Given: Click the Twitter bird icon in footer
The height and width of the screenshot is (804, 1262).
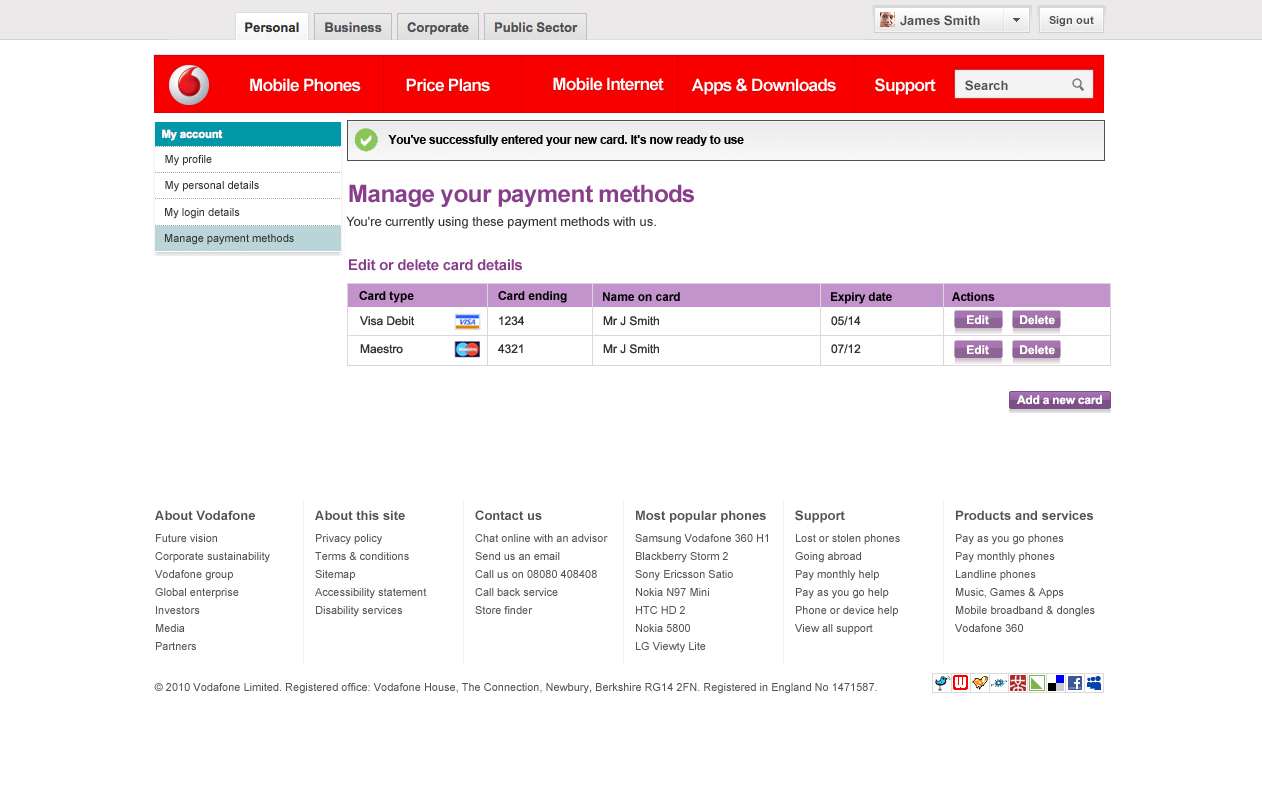Looking at the screenshot, I should pyautogui.click(x=941, y=683).
